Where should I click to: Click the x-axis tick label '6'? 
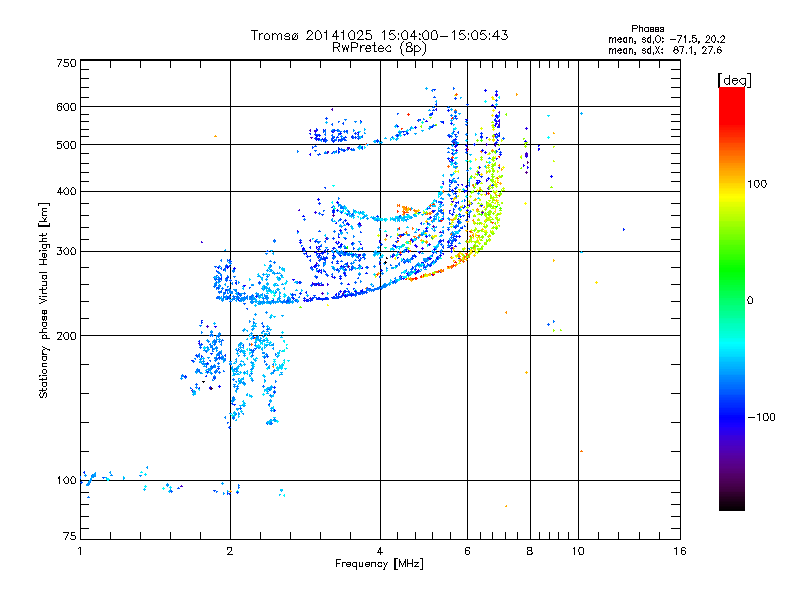pos(467,551)
